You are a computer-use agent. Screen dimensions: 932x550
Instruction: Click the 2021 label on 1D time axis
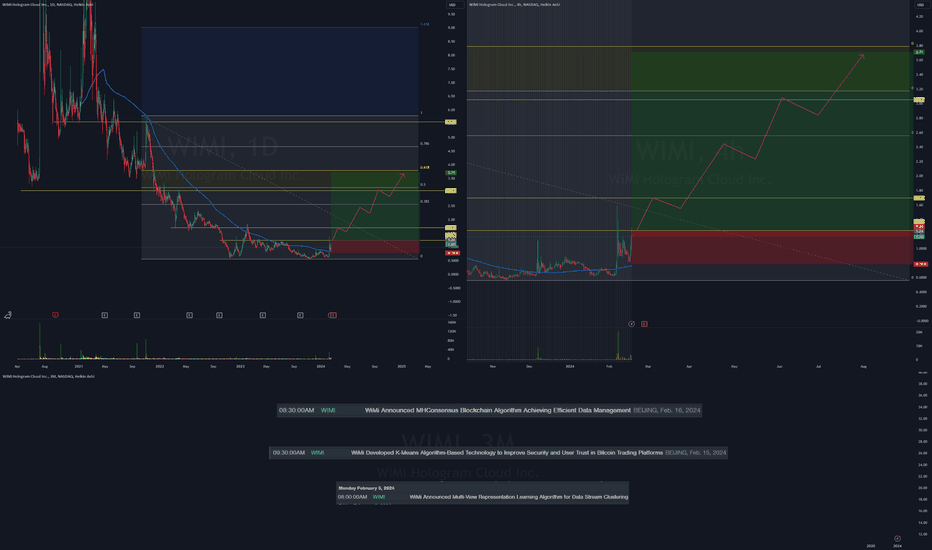pyautogui.click(x=79, y=367)
